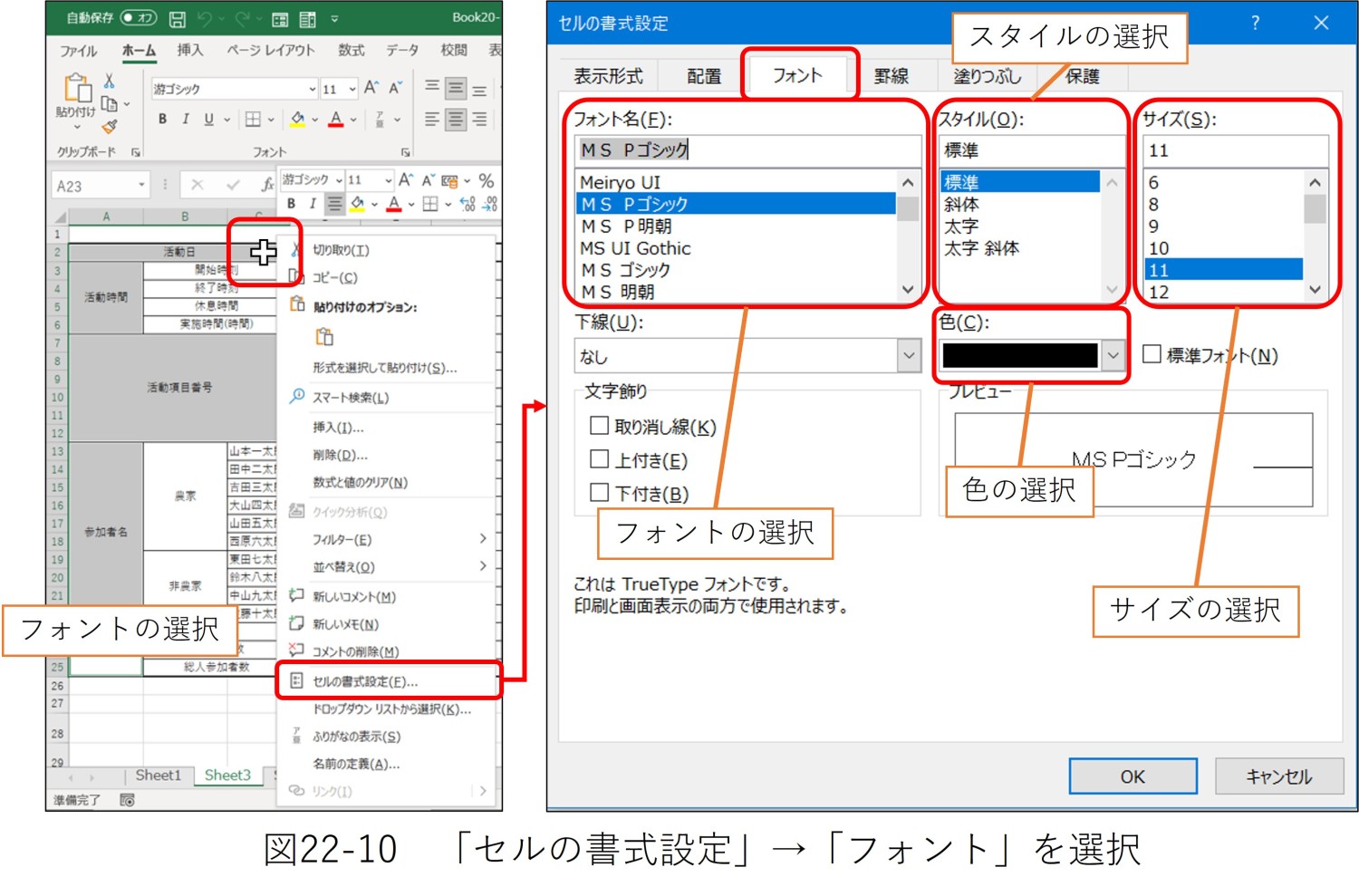The height and width of the screenshot is (896, 1359).
Task: Click the ribbon Underline U button
Action: [x=208, y=119]
